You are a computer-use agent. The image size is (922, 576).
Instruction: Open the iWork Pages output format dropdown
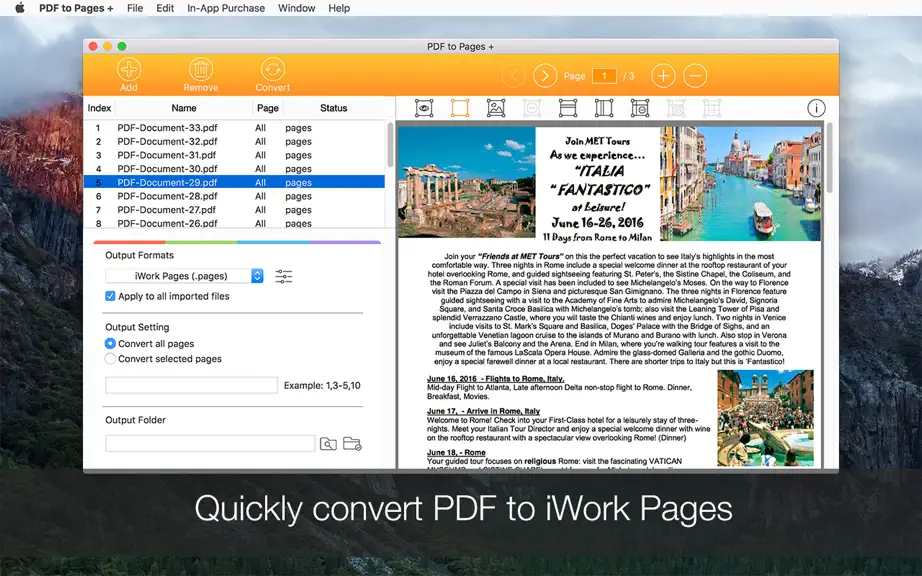click(x=184, y=276)
